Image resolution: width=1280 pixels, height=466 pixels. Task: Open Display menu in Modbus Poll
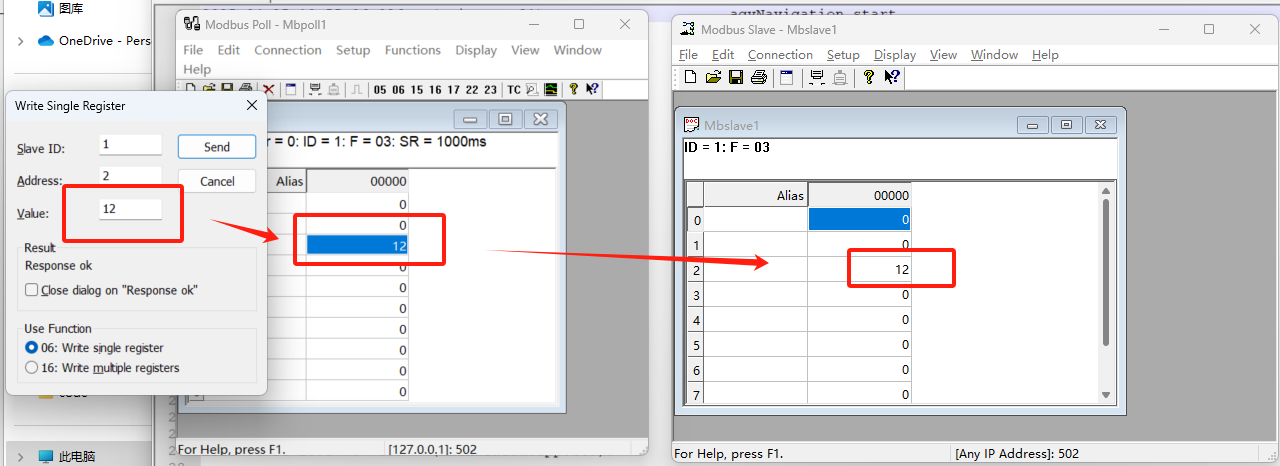(x=476, y=50)
